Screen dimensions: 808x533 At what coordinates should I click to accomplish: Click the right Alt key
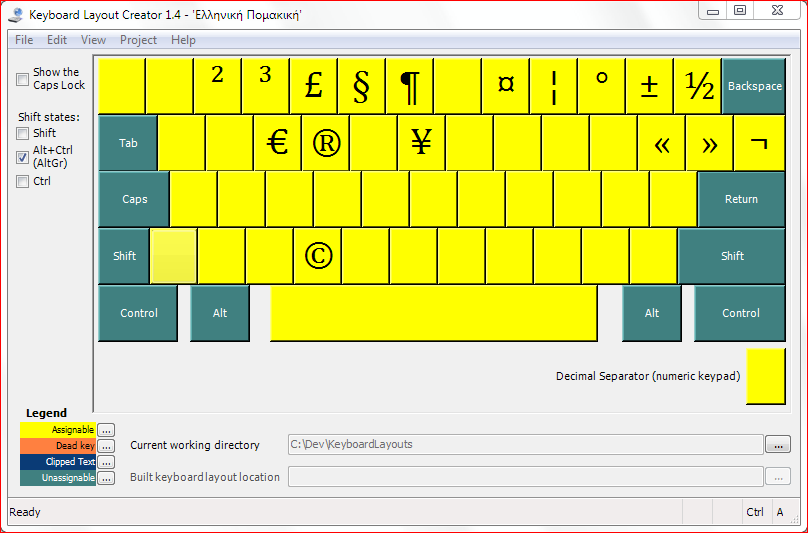(x=652, y=313)
